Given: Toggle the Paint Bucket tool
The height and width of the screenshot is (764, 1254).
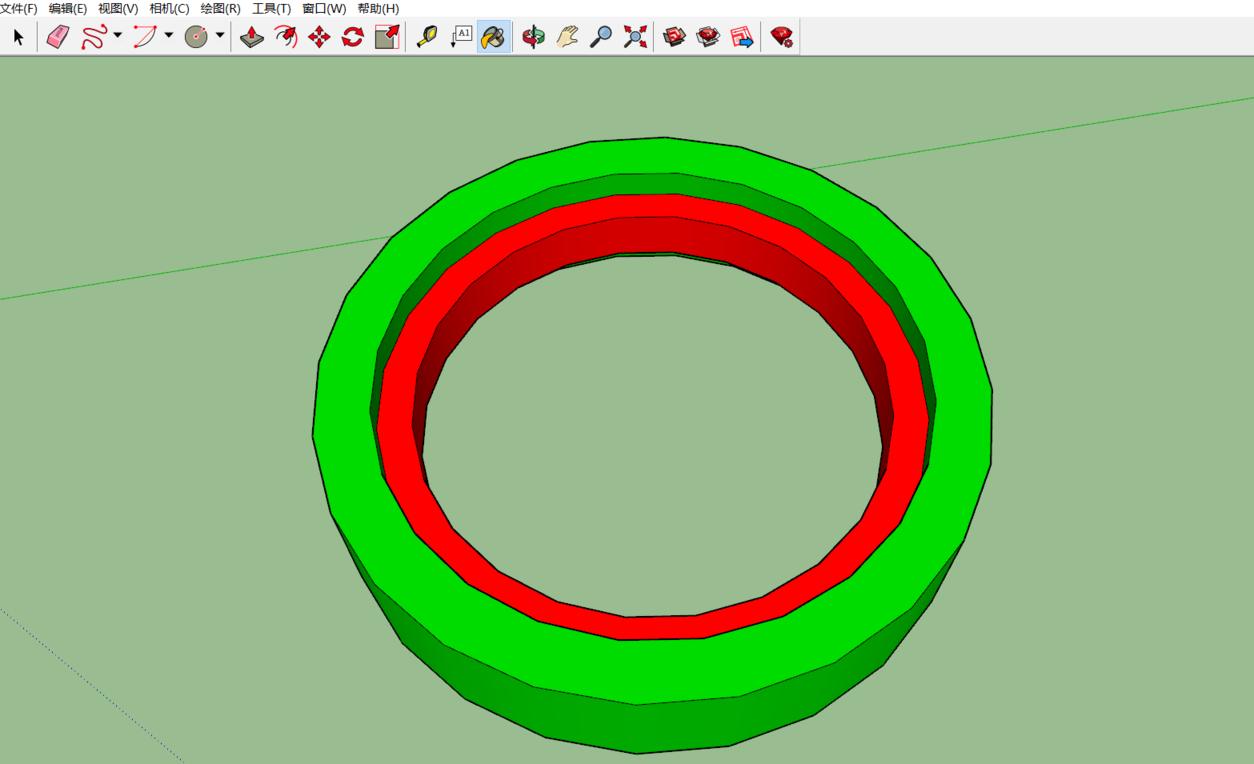Looking at the screenshot, I should (494, 38).
